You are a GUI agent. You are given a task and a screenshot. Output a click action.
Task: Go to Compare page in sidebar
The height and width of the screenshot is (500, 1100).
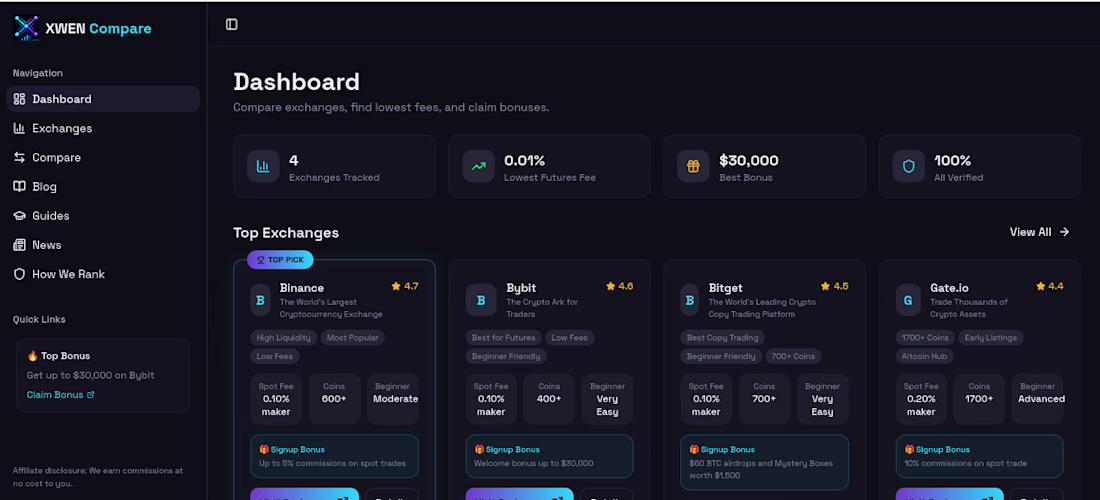click(x=103, y=158)
